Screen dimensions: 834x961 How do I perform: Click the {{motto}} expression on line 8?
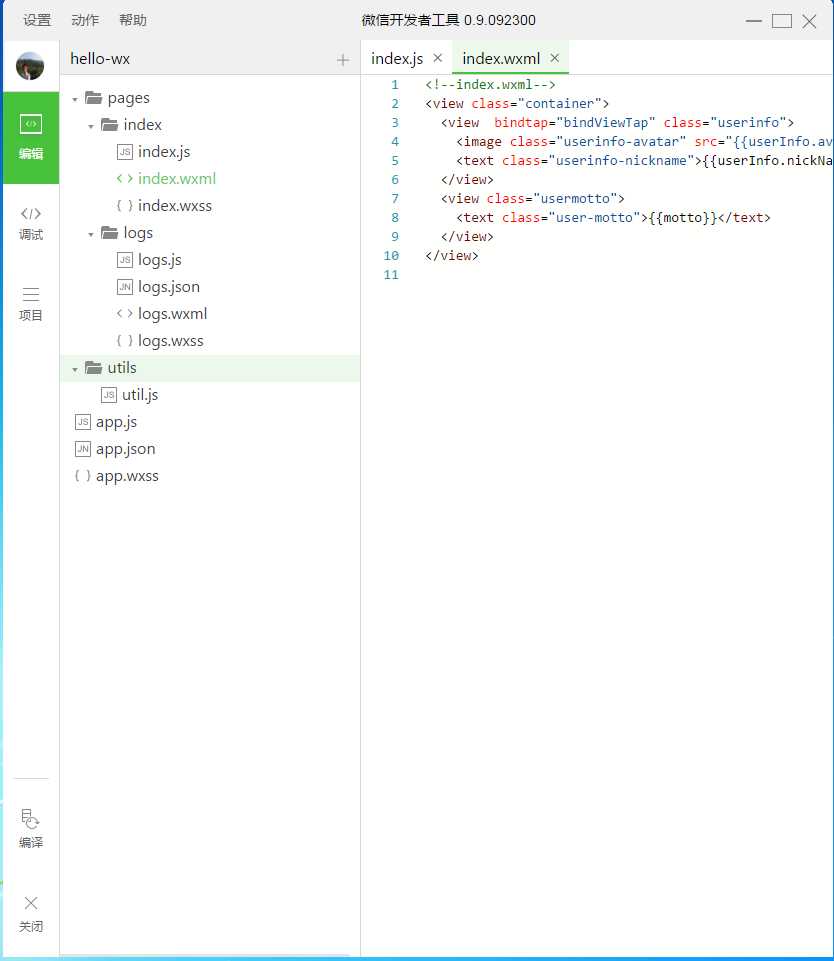pyautogui.click(x=683, y=218)
